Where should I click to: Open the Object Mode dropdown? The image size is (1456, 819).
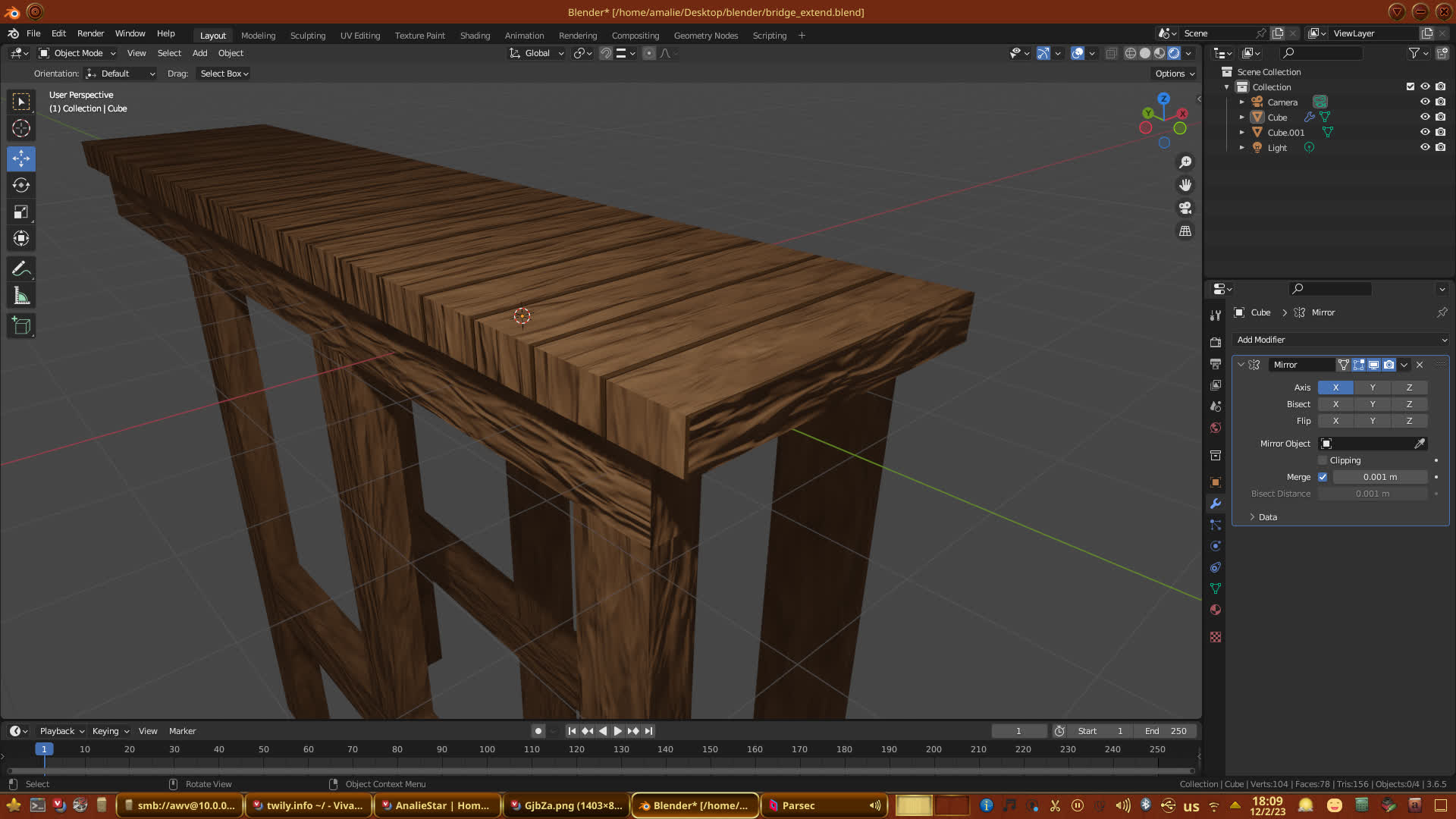click(78, 53)
